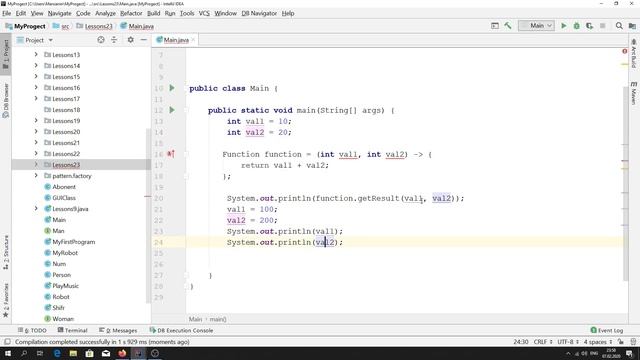Expand the Lessons22 folder

point(36,153)
